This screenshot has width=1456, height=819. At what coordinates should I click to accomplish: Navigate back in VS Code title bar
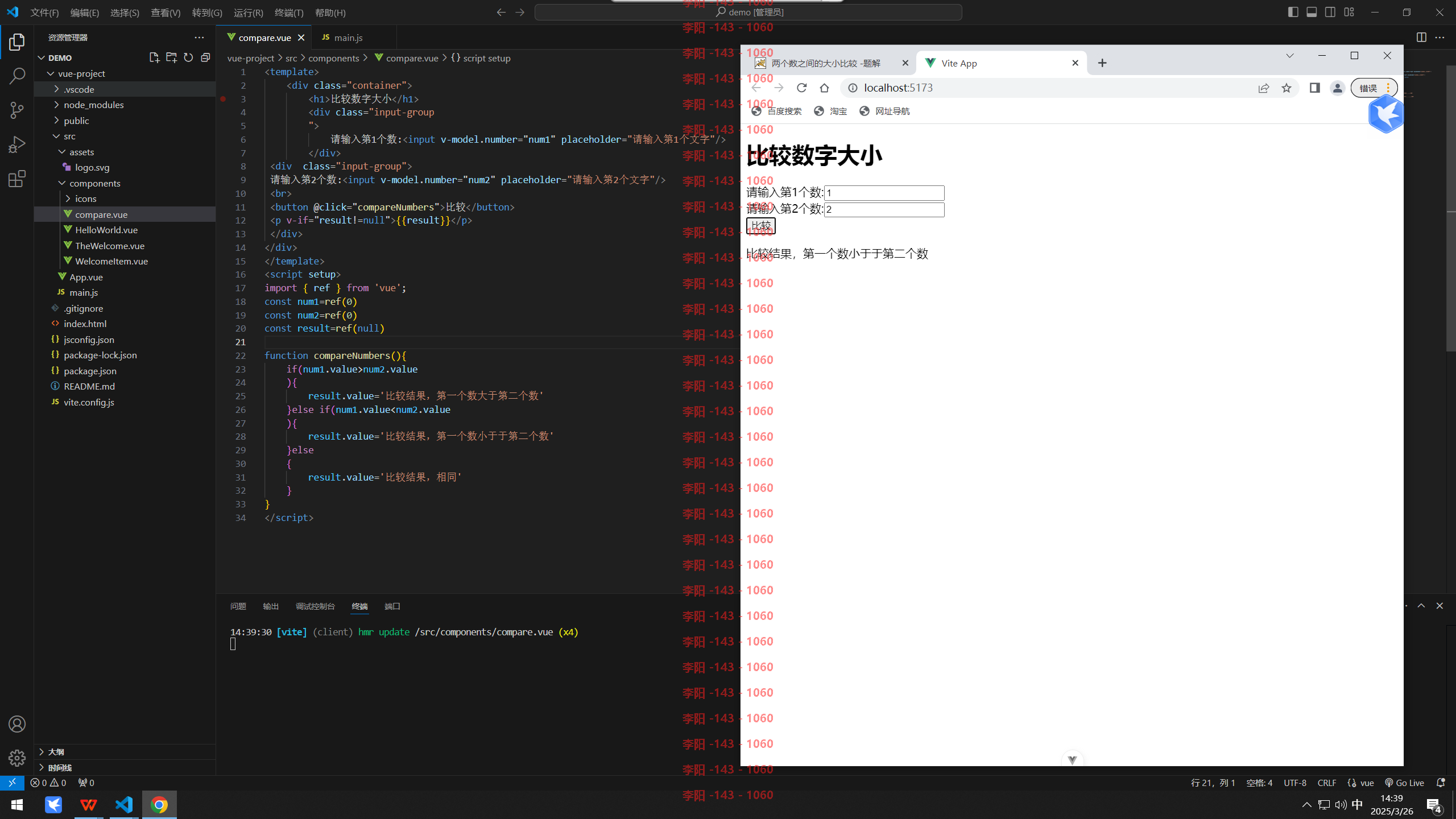tap(501, 13)
